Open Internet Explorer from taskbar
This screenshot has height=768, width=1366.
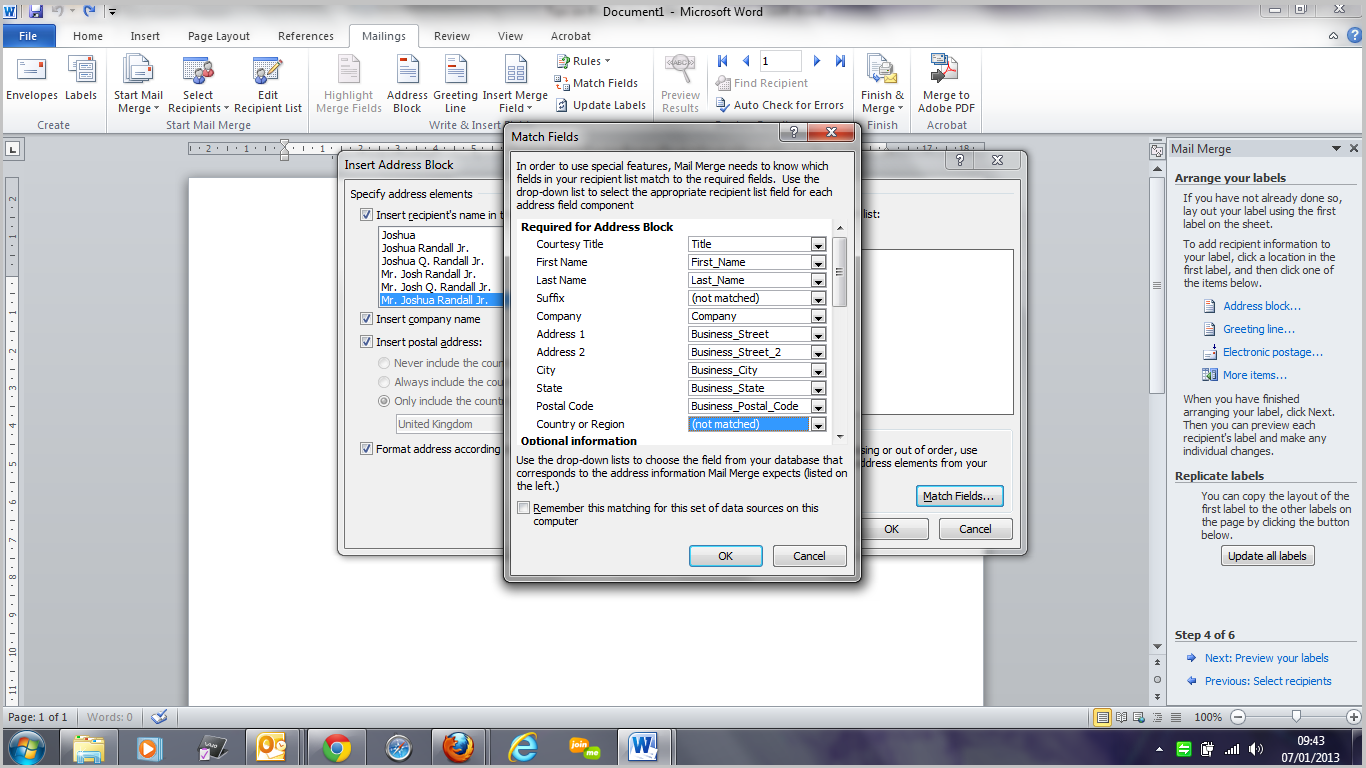pyautogui.click(x=523, y=748)
